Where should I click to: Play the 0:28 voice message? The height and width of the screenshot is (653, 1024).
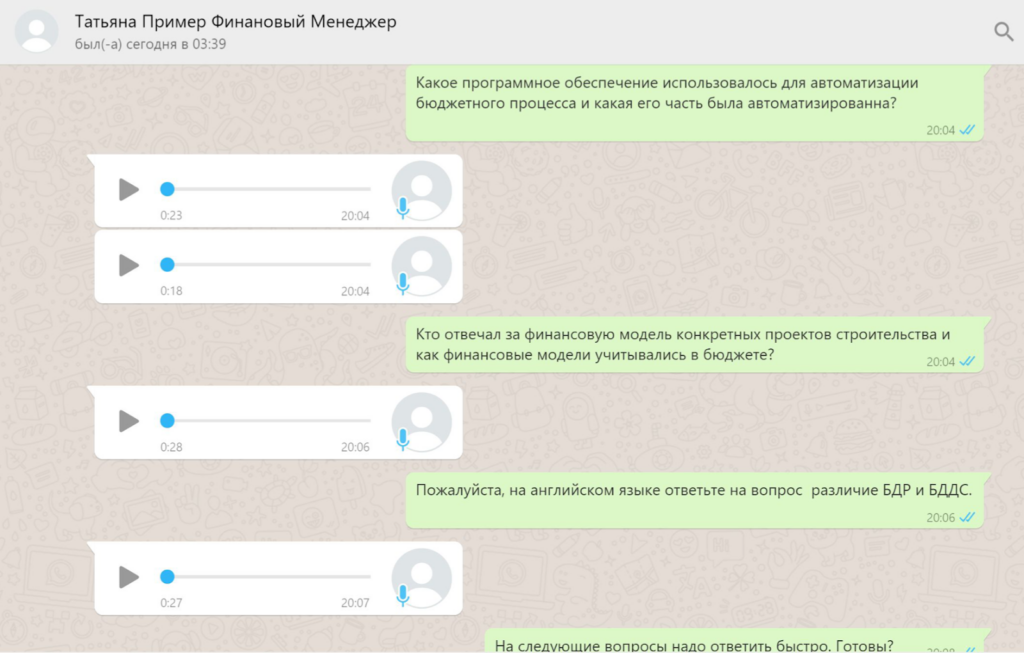pyautogui.click(x=126, y=421)
